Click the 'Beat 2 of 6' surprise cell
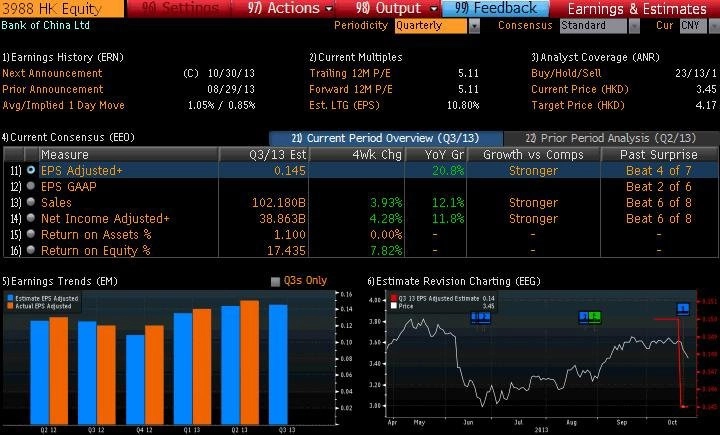 pyautogui.click(x=658, y=186)
